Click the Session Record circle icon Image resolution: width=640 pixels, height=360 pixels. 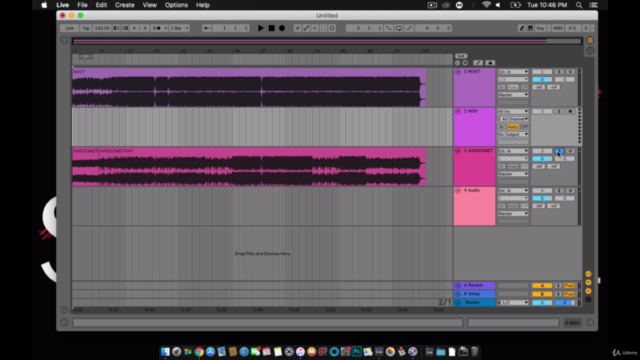click(x=332, y=28)
